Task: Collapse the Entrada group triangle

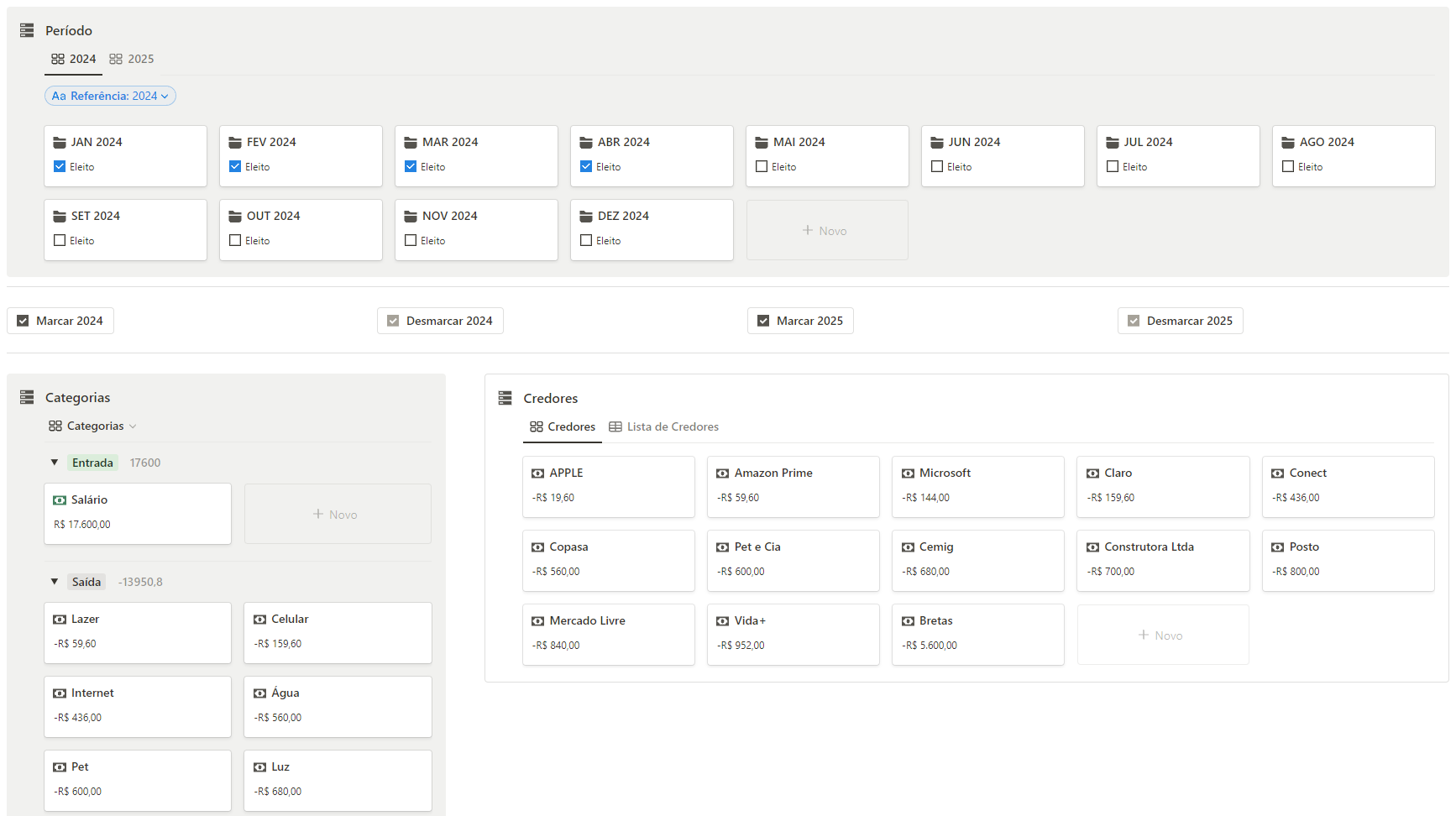Action: point(55,463)
